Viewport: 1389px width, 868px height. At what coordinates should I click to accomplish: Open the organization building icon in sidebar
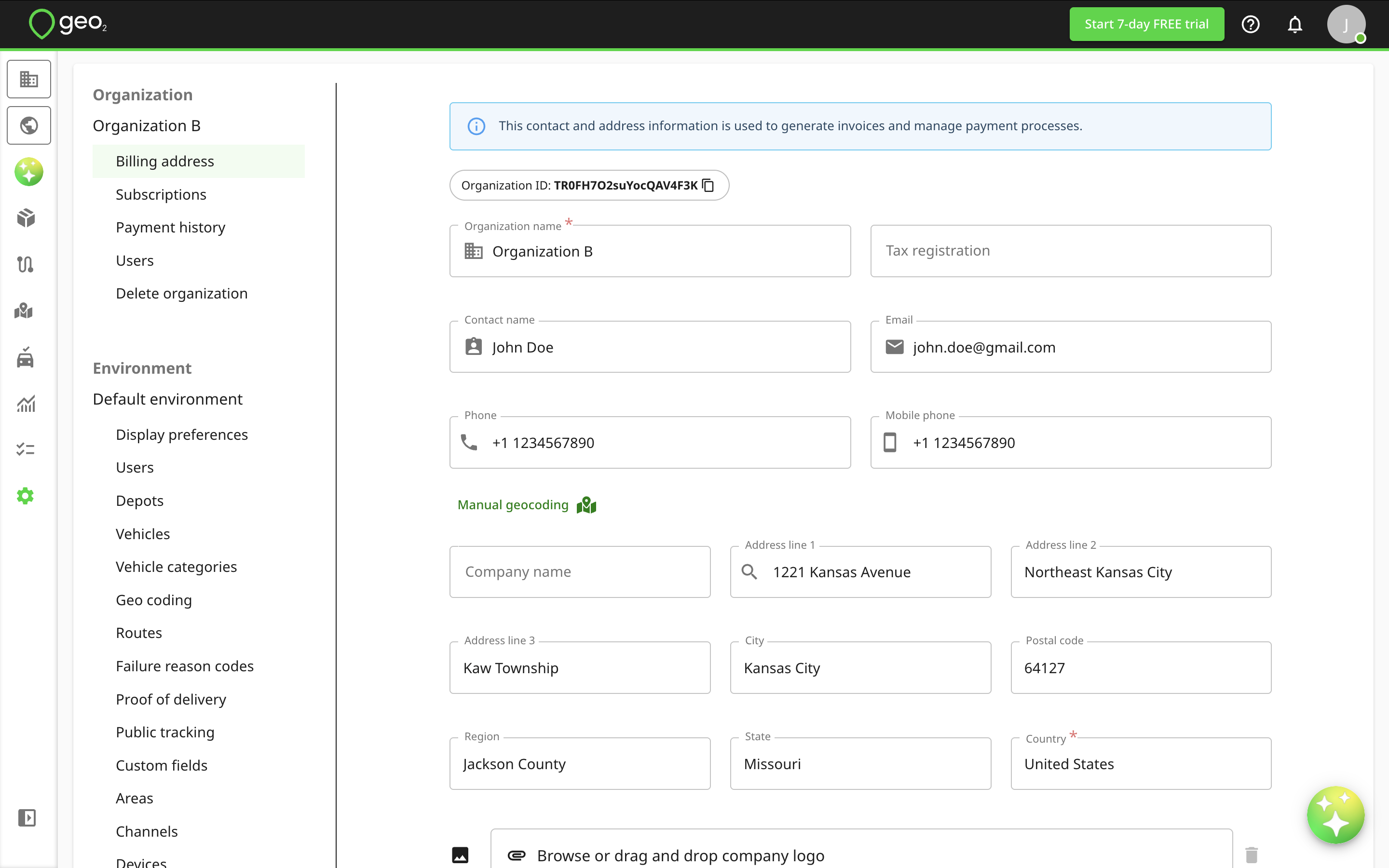click(29, 79)
